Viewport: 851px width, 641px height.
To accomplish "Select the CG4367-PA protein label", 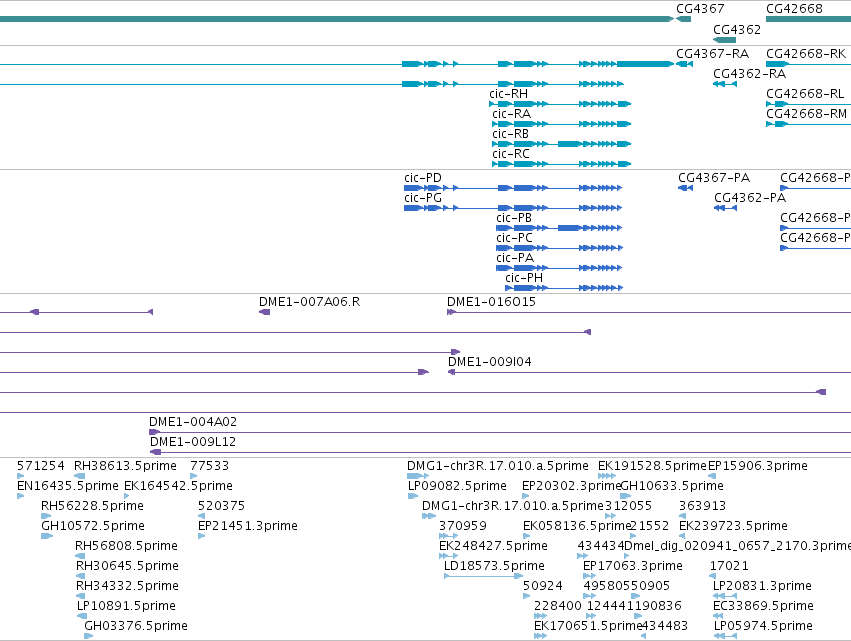I will (x=714, y=178).
